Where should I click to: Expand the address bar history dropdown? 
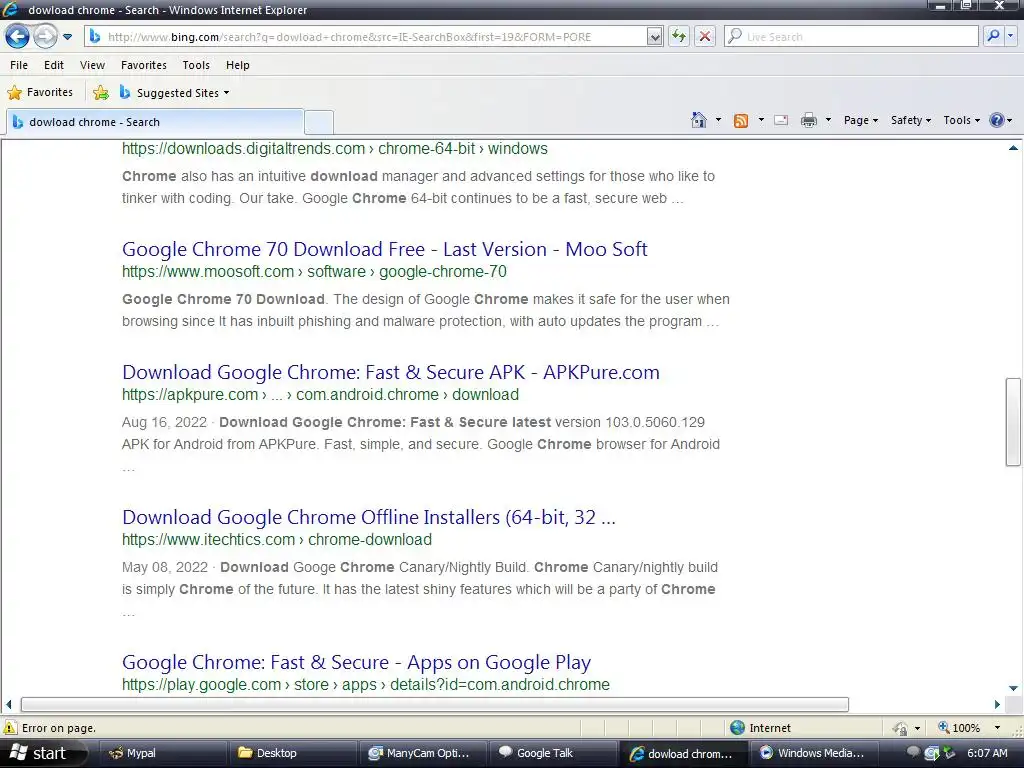click(x=655, y=37)
